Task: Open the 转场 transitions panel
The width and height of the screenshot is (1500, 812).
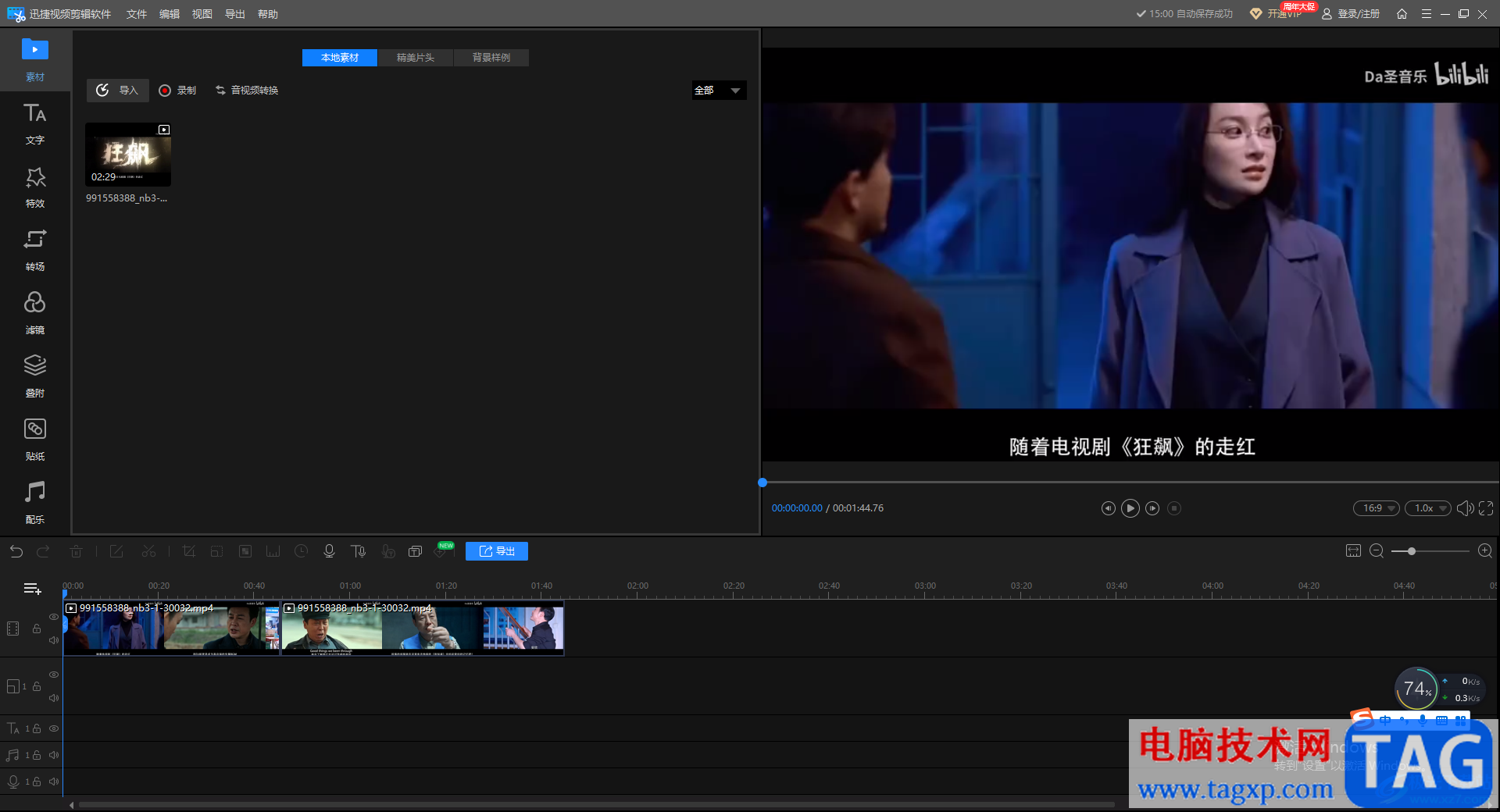Action: tap(34, 250)
